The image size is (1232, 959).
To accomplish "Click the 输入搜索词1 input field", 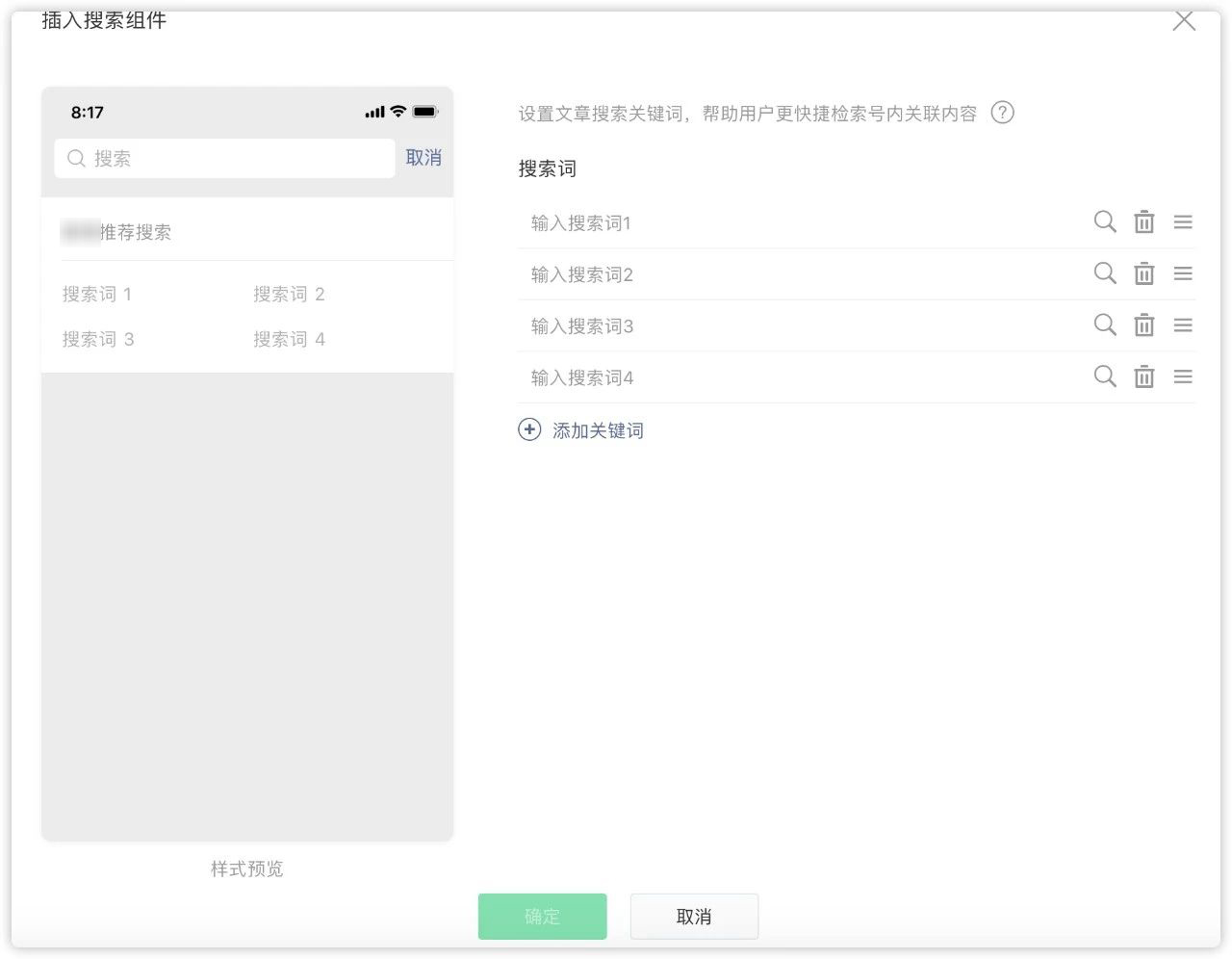I will click(x=722, y=222).
